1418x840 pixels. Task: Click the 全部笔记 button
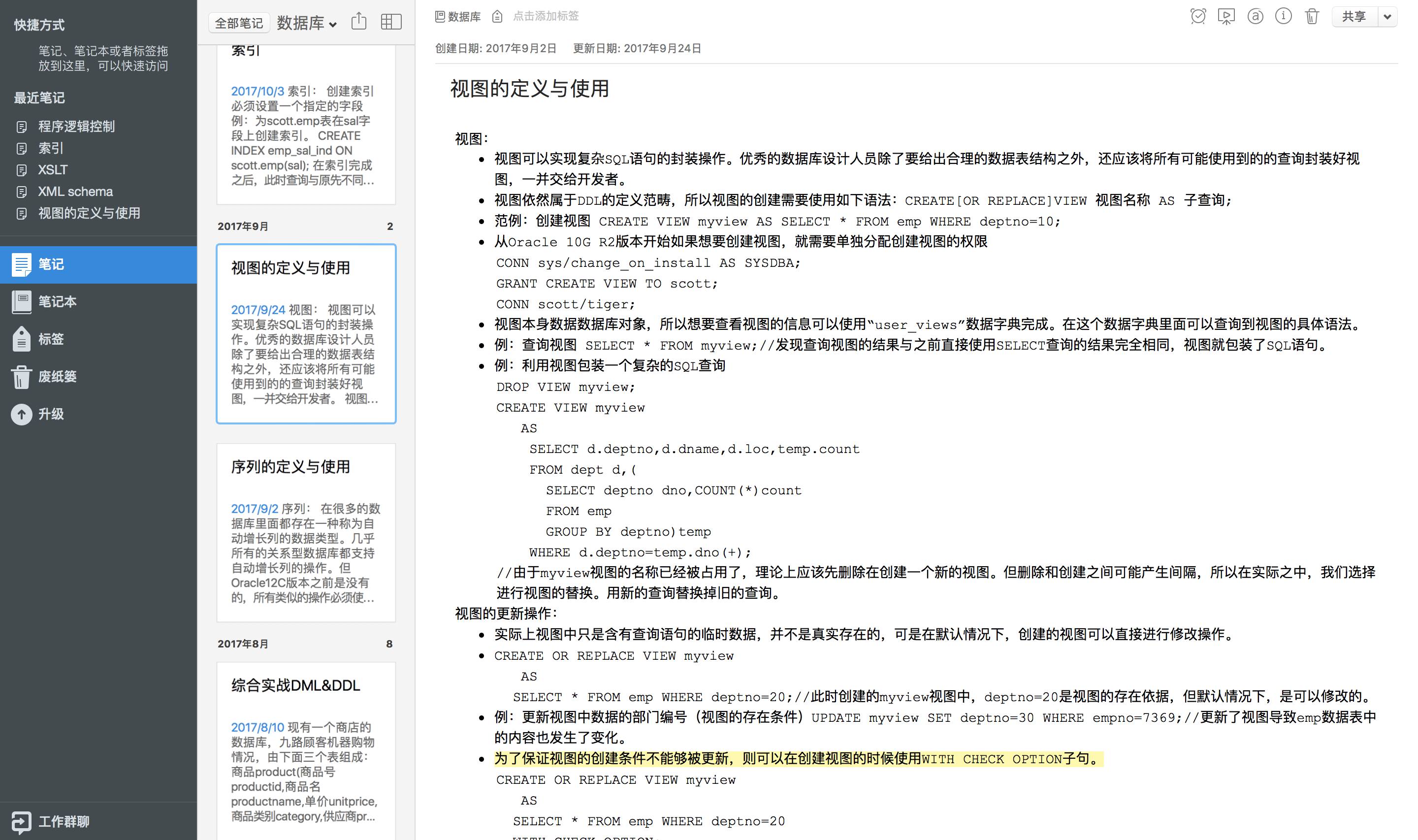coord(239,23)
